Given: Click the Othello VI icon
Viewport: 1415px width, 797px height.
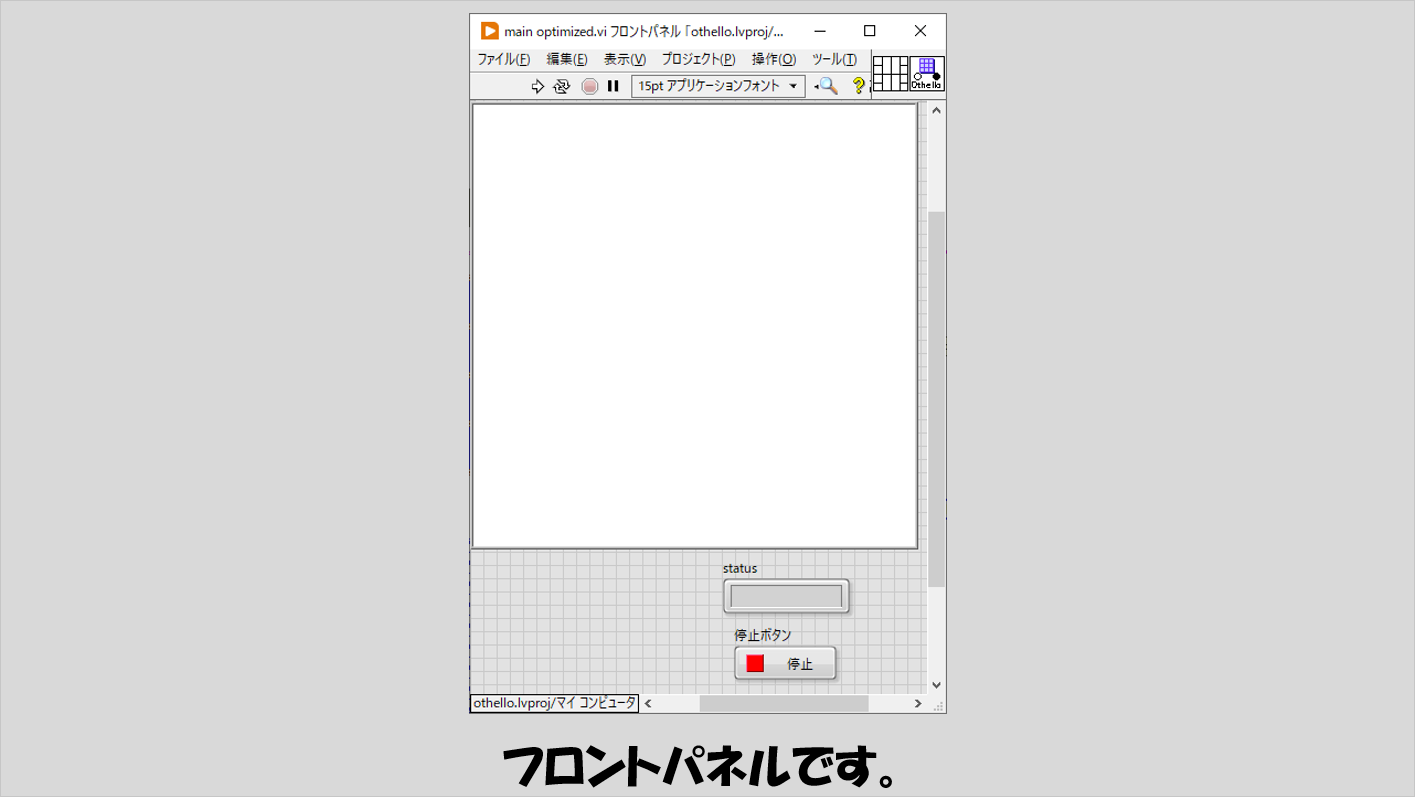Looking at the screenshot, I should pos(927,74).
